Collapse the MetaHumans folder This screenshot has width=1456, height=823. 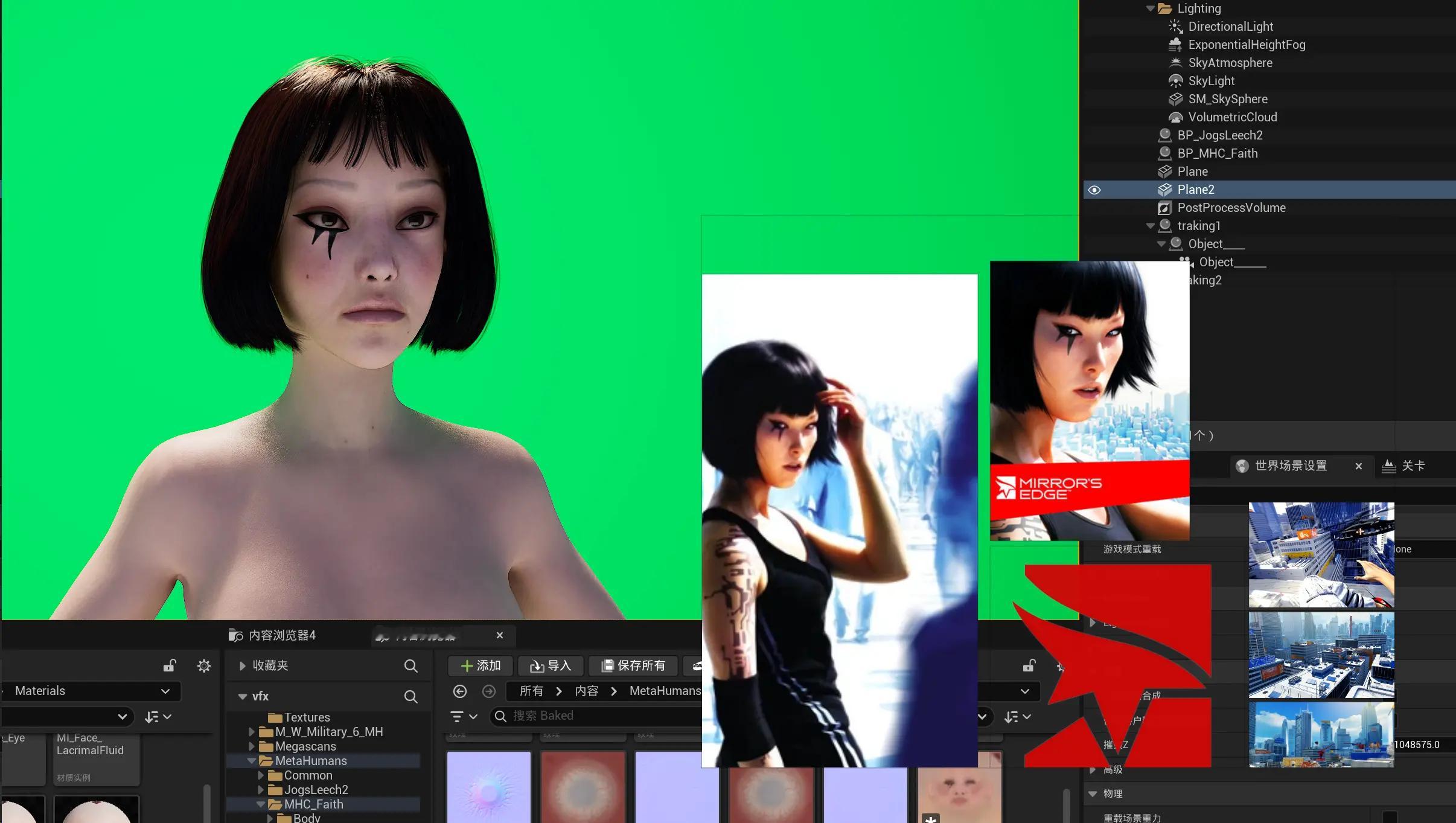pos(252,761)
